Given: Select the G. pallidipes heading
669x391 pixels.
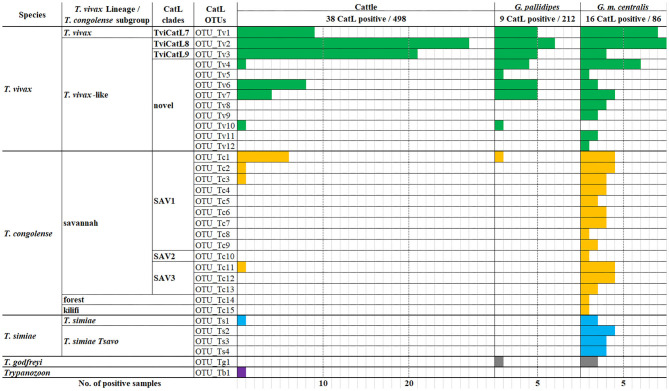Looking at the screenshot, I should click(537, 7).
